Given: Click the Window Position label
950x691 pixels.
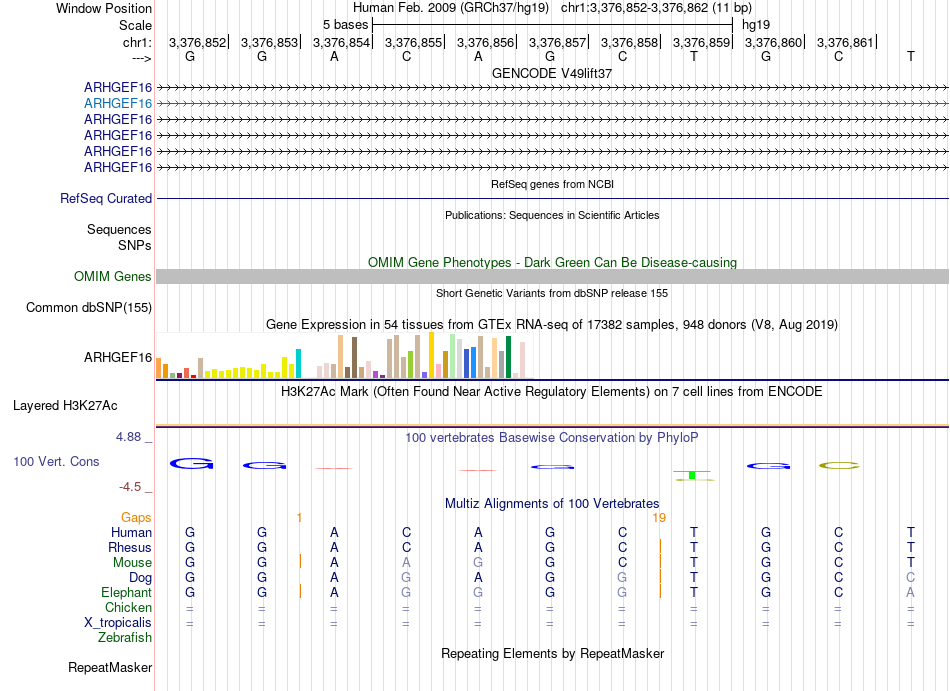Looking at the screenshot, I should coord(104,8).
